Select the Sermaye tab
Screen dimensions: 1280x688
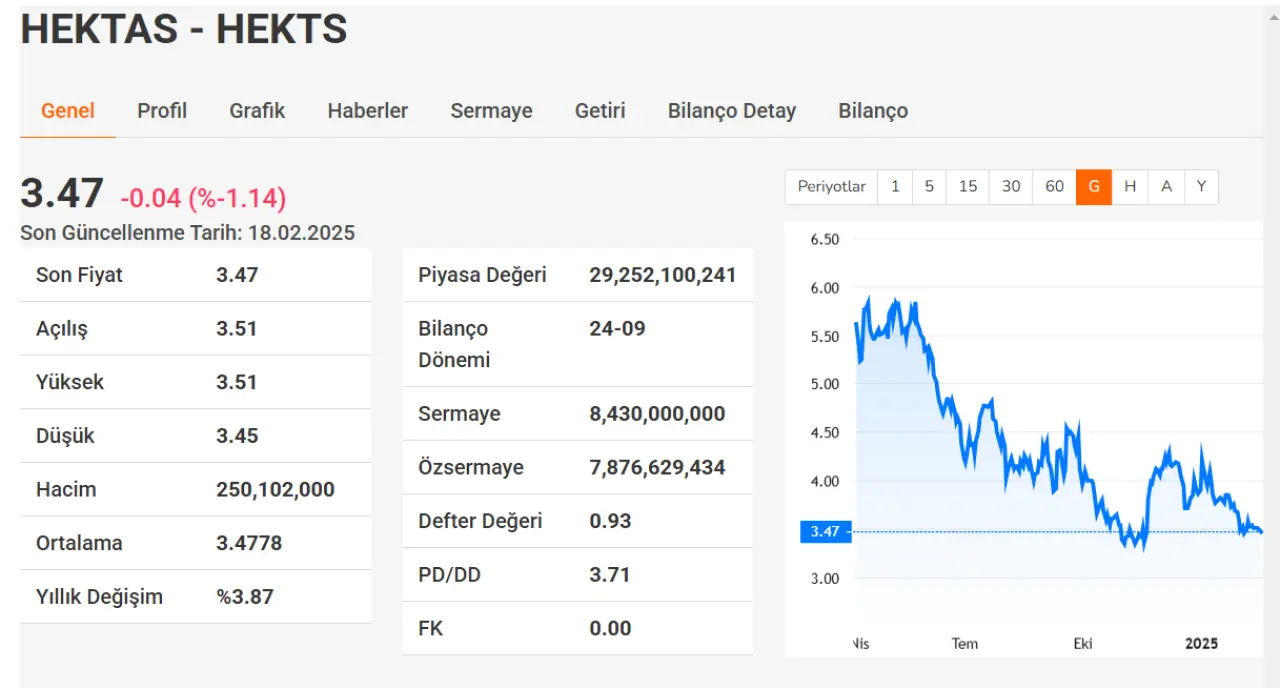pos(491,111)
